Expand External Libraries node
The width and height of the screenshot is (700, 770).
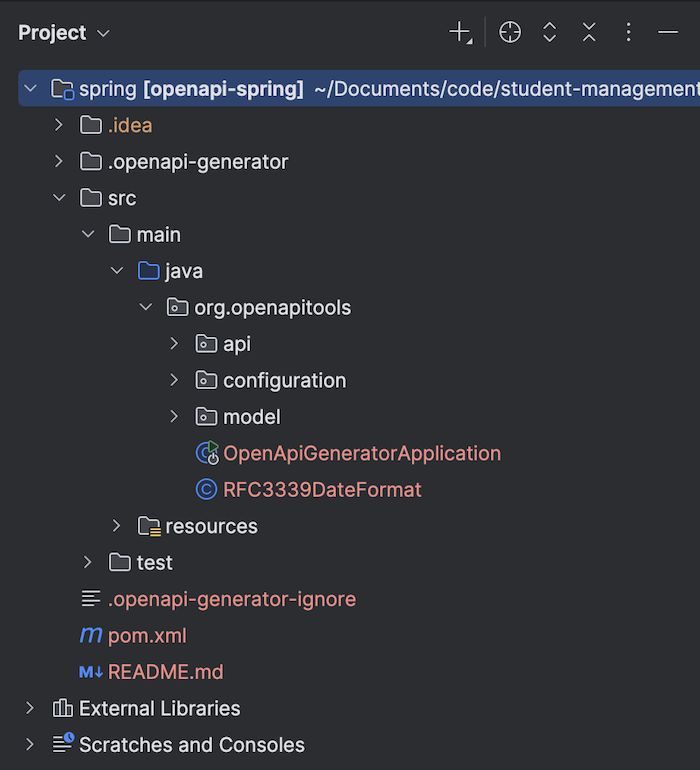[30, 708]
